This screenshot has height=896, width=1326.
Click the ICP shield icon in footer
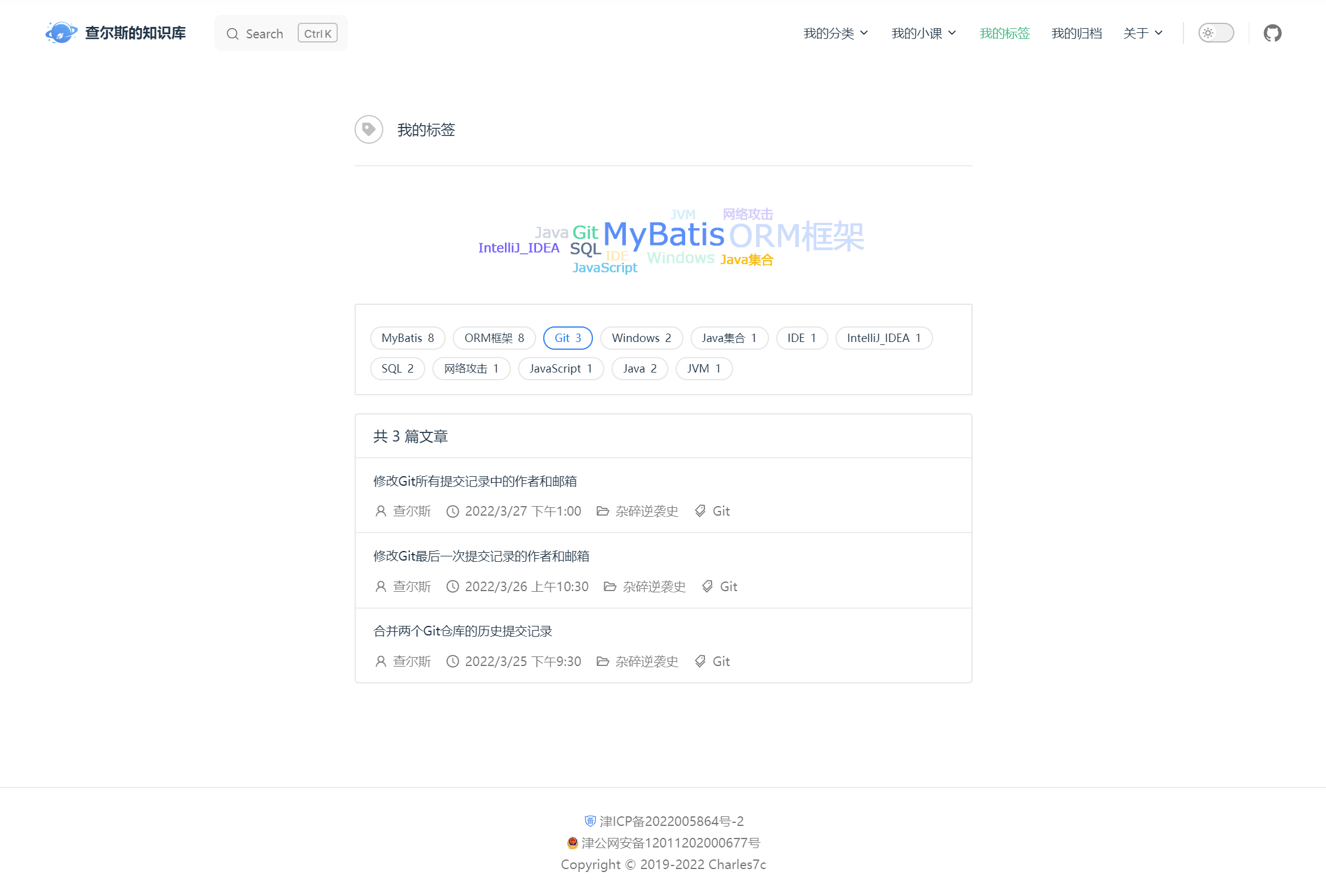point(590,821)
